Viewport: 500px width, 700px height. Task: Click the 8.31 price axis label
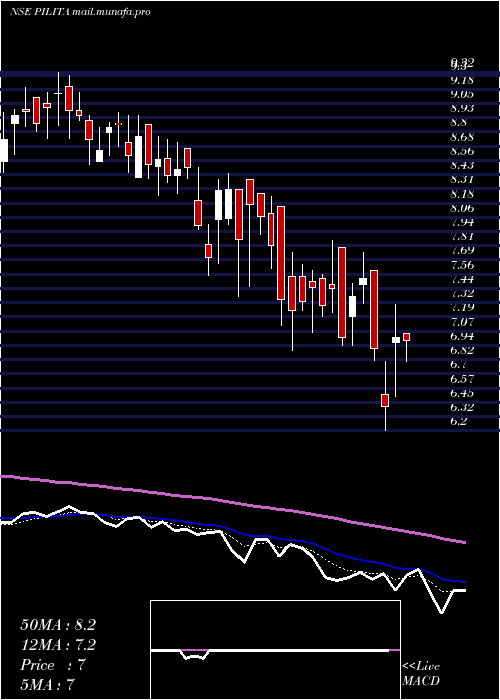(x=462, y=179)
